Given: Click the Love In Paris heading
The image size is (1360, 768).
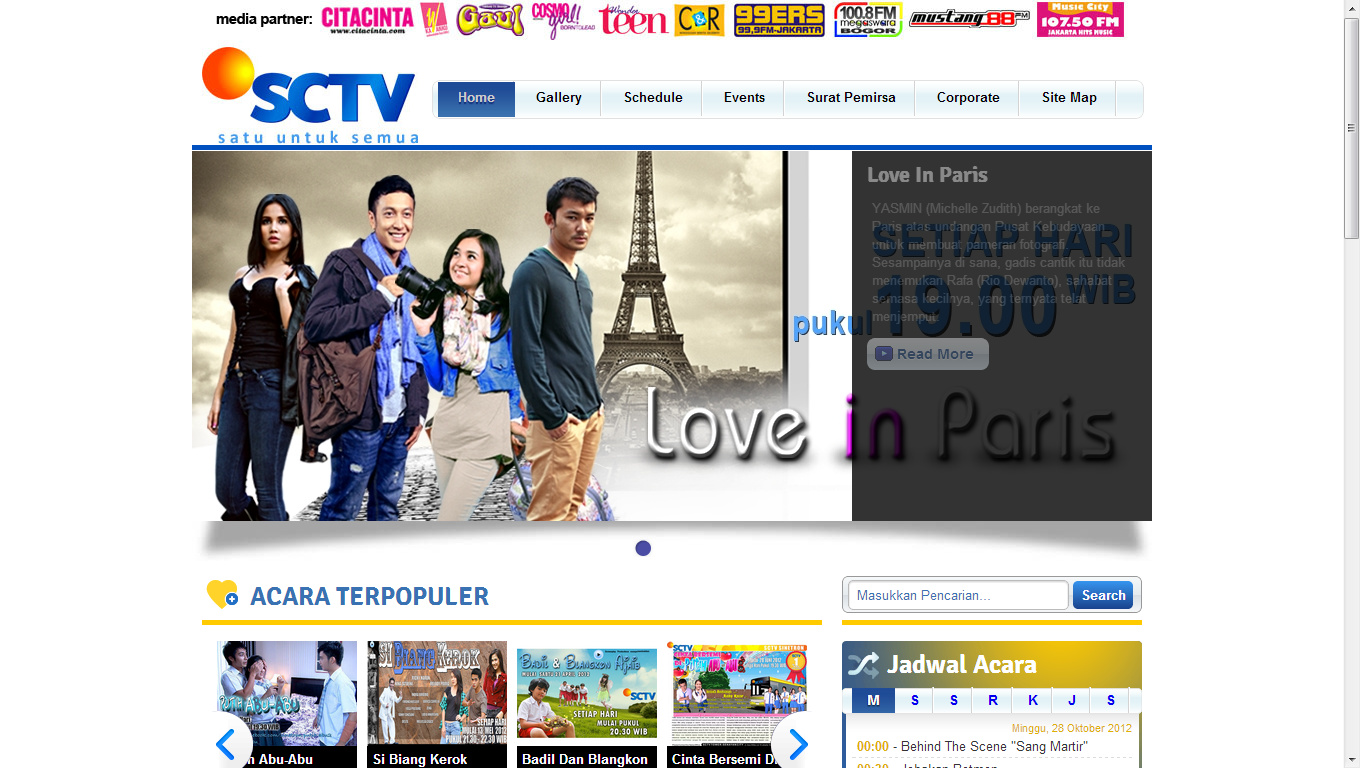Looking at the screenshot, I should pyautogui.click(x=927, y=175).
